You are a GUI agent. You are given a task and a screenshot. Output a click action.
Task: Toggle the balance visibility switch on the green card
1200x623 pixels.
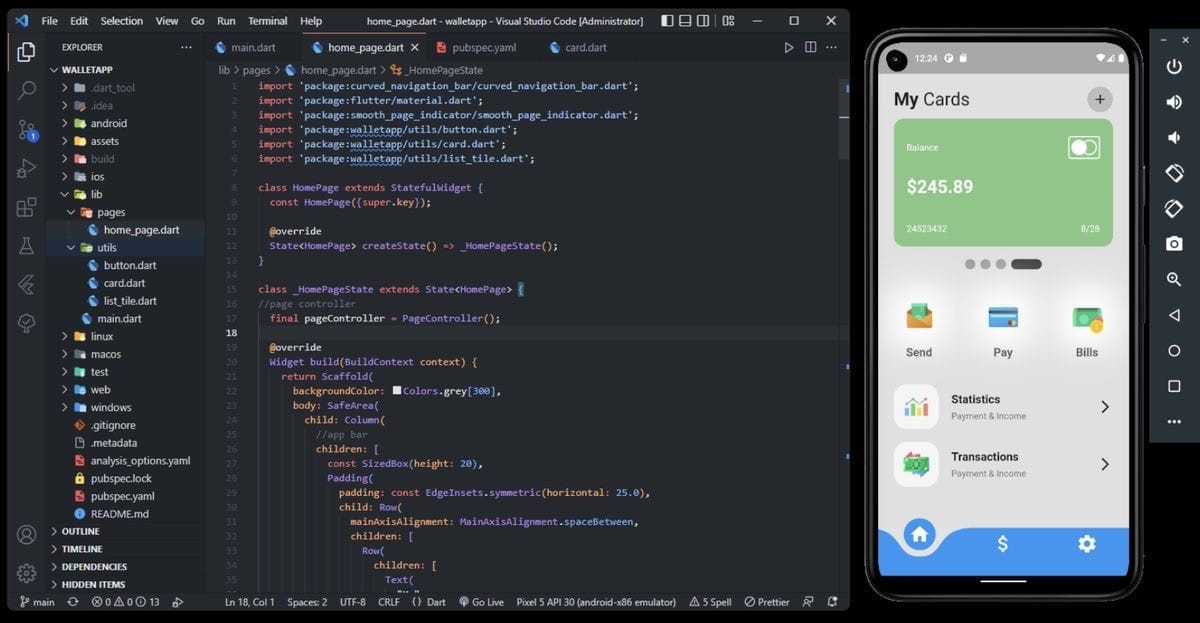[x=1083, y=147]
